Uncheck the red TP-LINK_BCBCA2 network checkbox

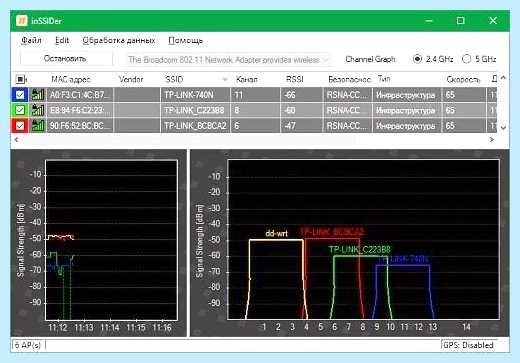coord(20,126)
